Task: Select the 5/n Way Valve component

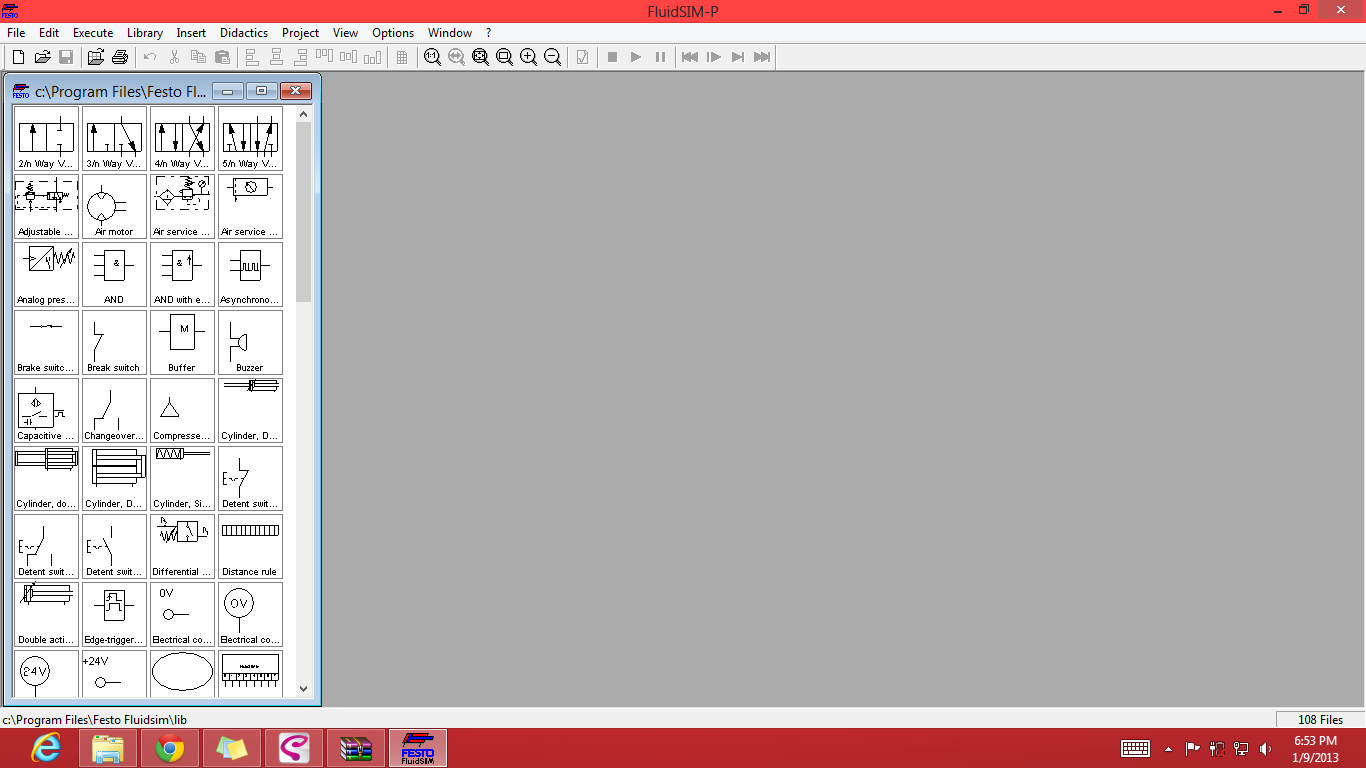Action: 250,139
